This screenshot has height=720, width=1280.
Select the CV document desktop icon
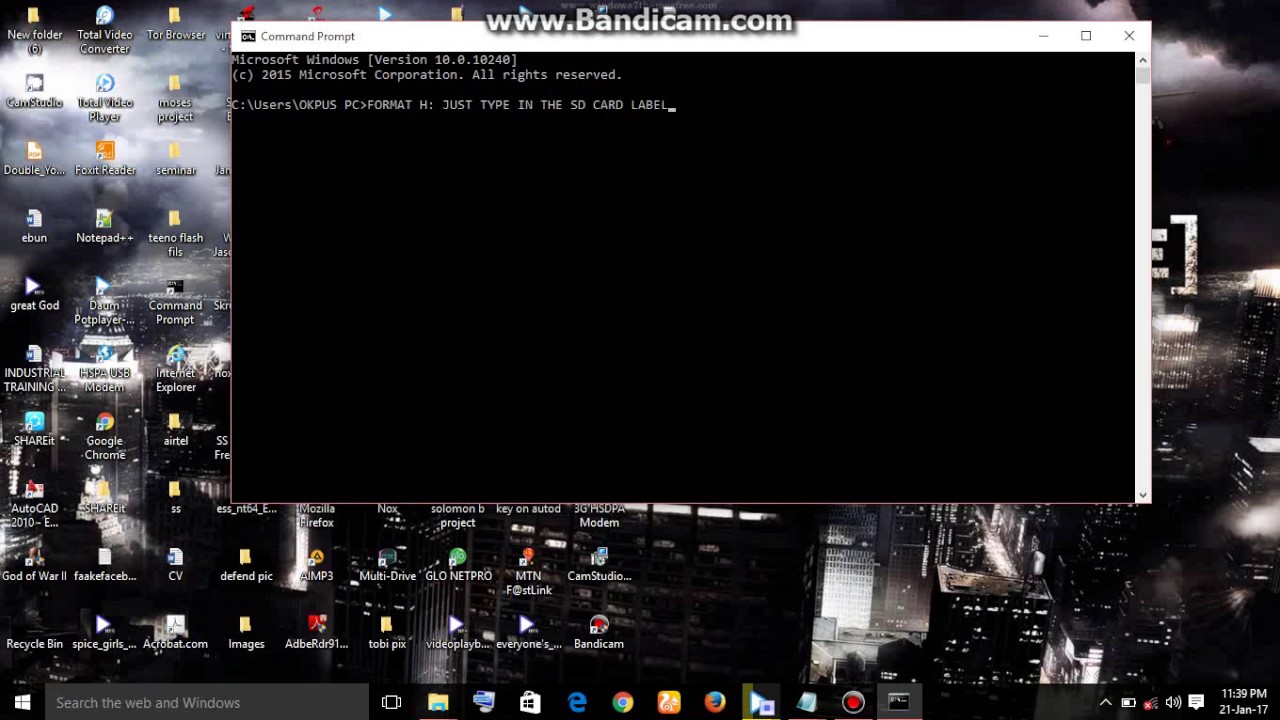pos(175,565)
